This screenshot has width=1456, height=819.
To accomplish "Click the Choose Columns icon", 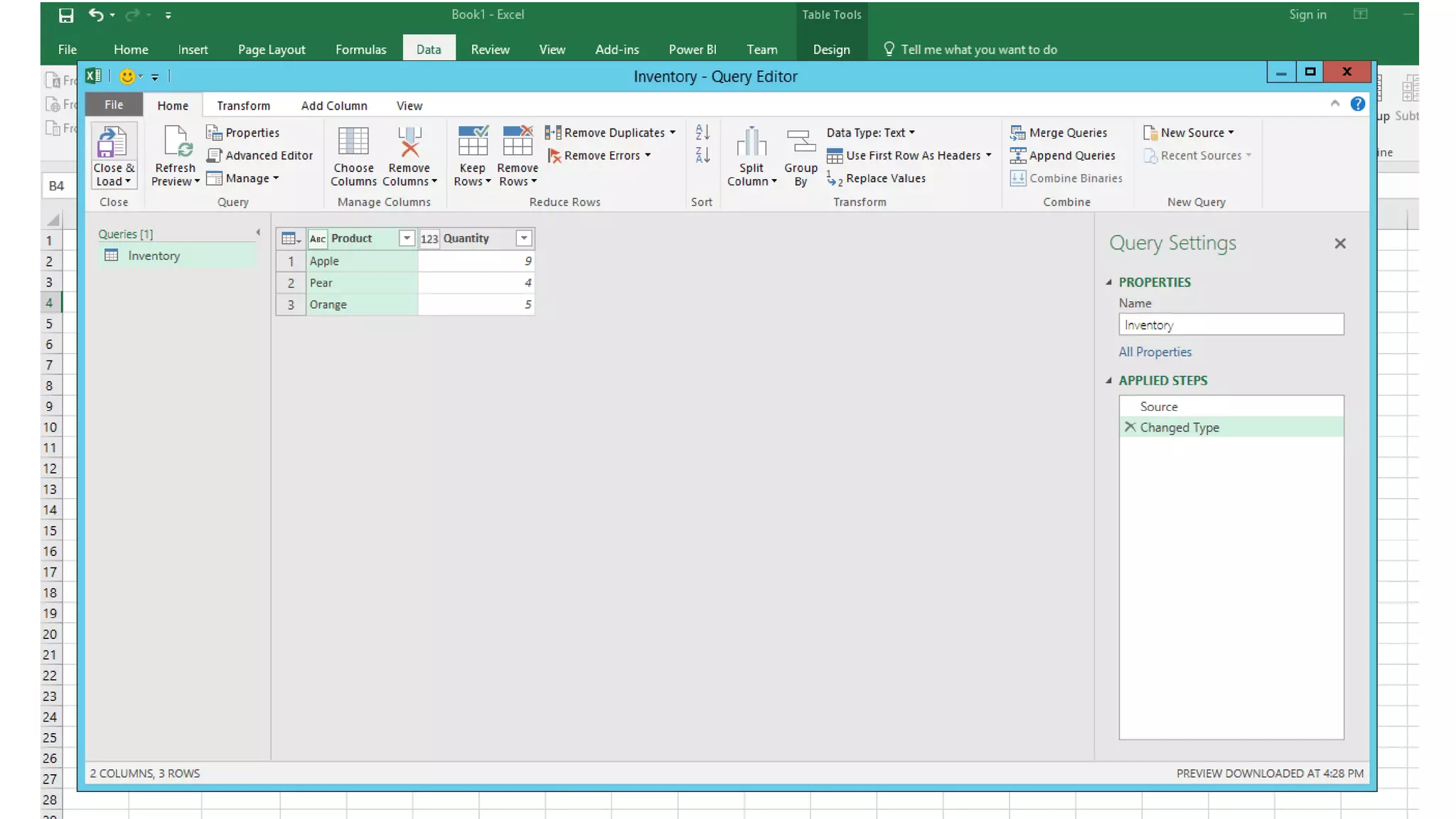I will (x=353, y=141).
